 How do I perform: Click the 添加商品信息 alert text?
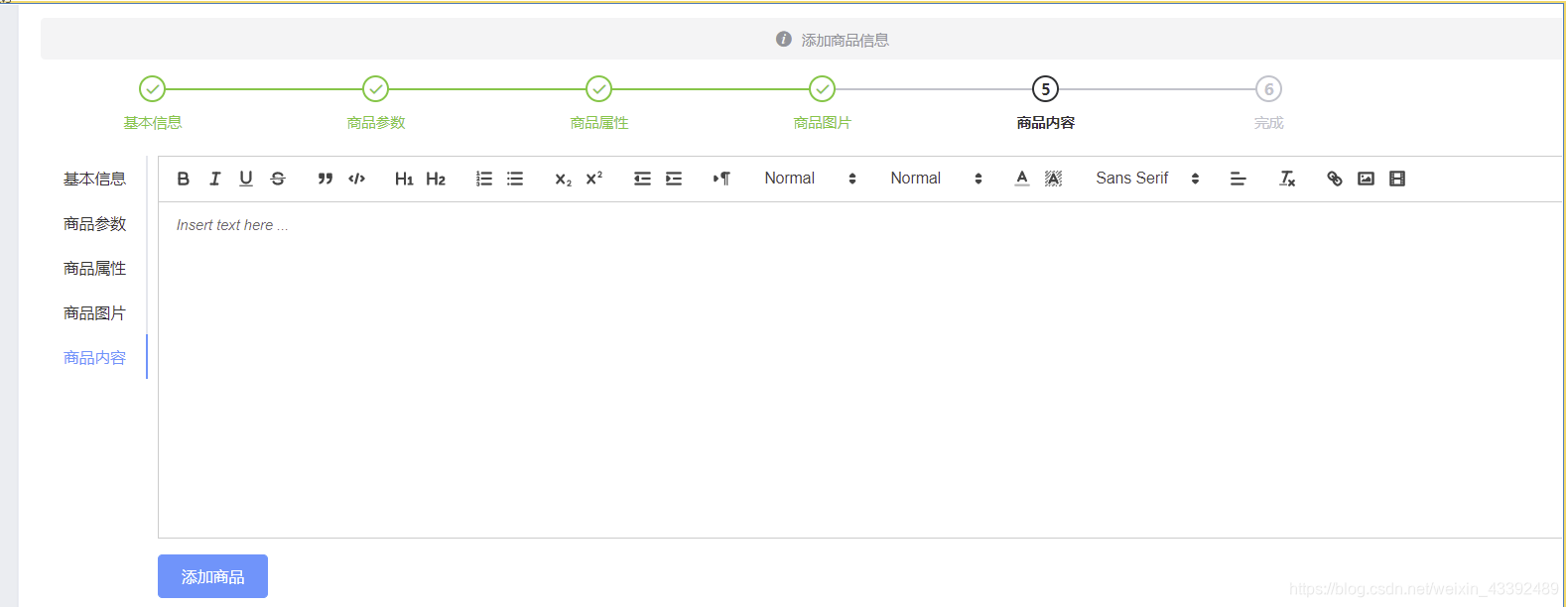coord(846,40)
